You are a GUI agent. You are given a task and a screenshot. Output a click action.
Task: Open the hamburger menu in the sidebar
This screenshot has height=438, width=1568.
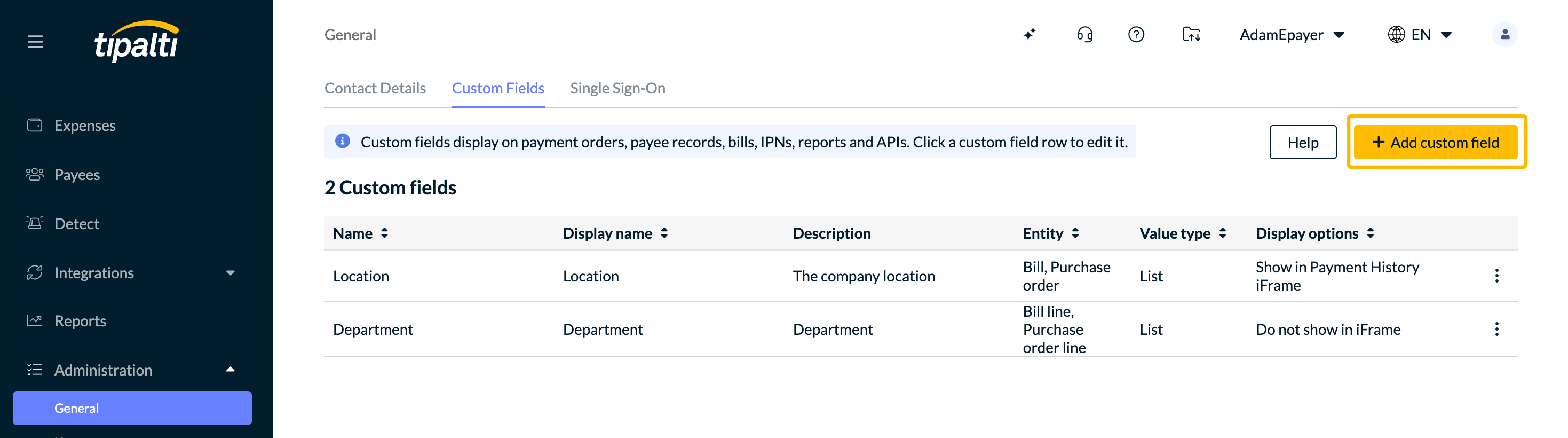35,42
